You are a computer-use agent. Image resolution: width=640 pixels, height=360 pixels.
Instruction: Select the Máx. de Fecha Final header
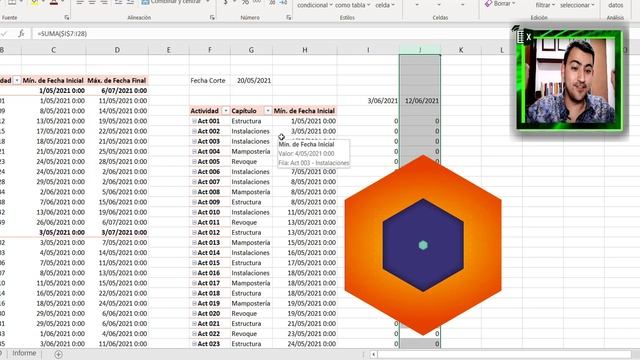click(x=117, y=80)
